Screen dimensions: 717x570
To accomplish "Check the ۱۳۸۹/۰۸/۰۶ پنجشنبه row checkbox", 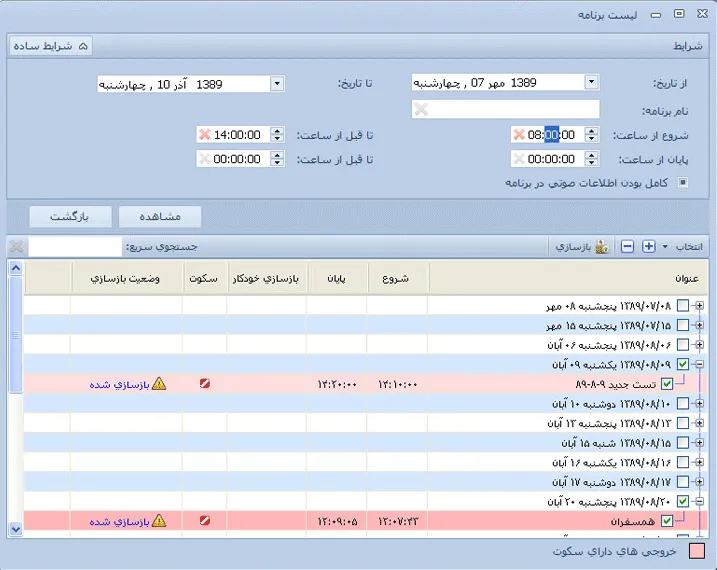I will [683, 345].
